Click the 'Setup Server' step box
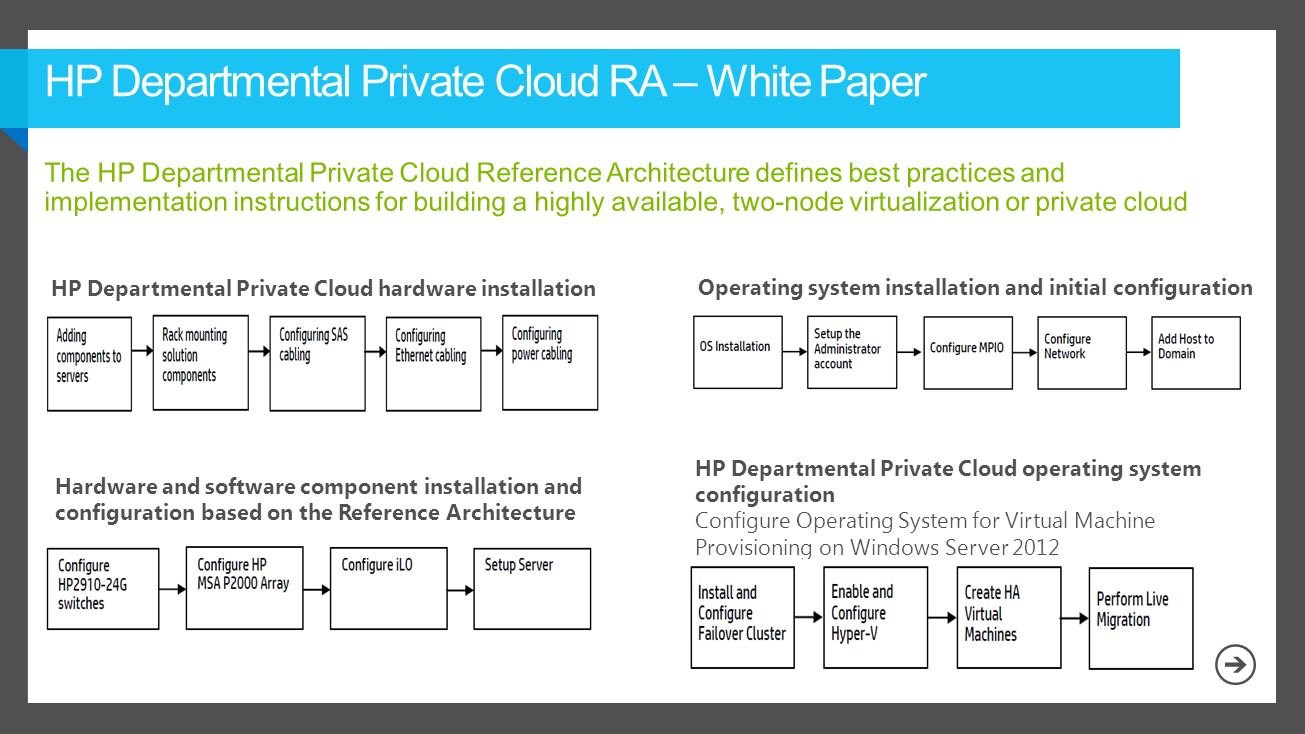 click(532, 588)
